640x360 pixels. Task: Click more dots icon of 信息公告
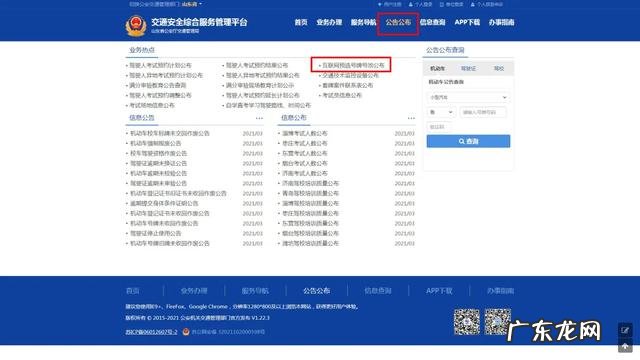pos(259,118)
